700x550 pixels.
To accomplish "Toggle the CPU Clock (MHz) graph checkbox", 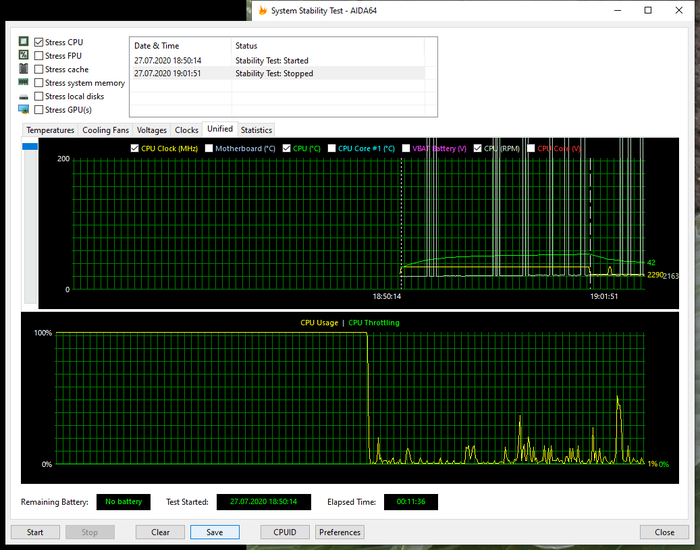I will [x=134, y=148].
